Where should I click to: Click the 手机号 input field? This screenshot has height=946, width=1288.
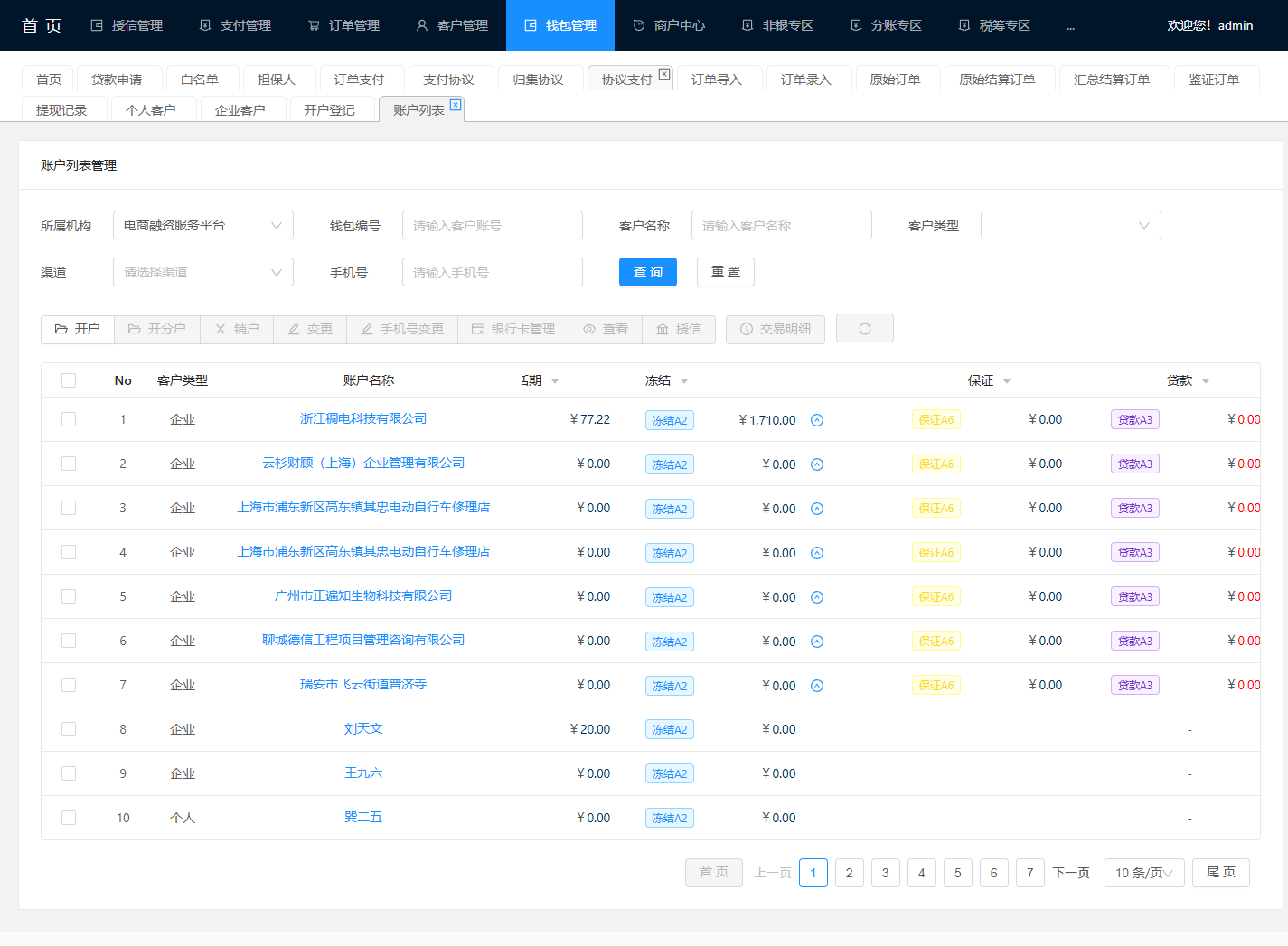pyautogui.click(x=493, y=272)
